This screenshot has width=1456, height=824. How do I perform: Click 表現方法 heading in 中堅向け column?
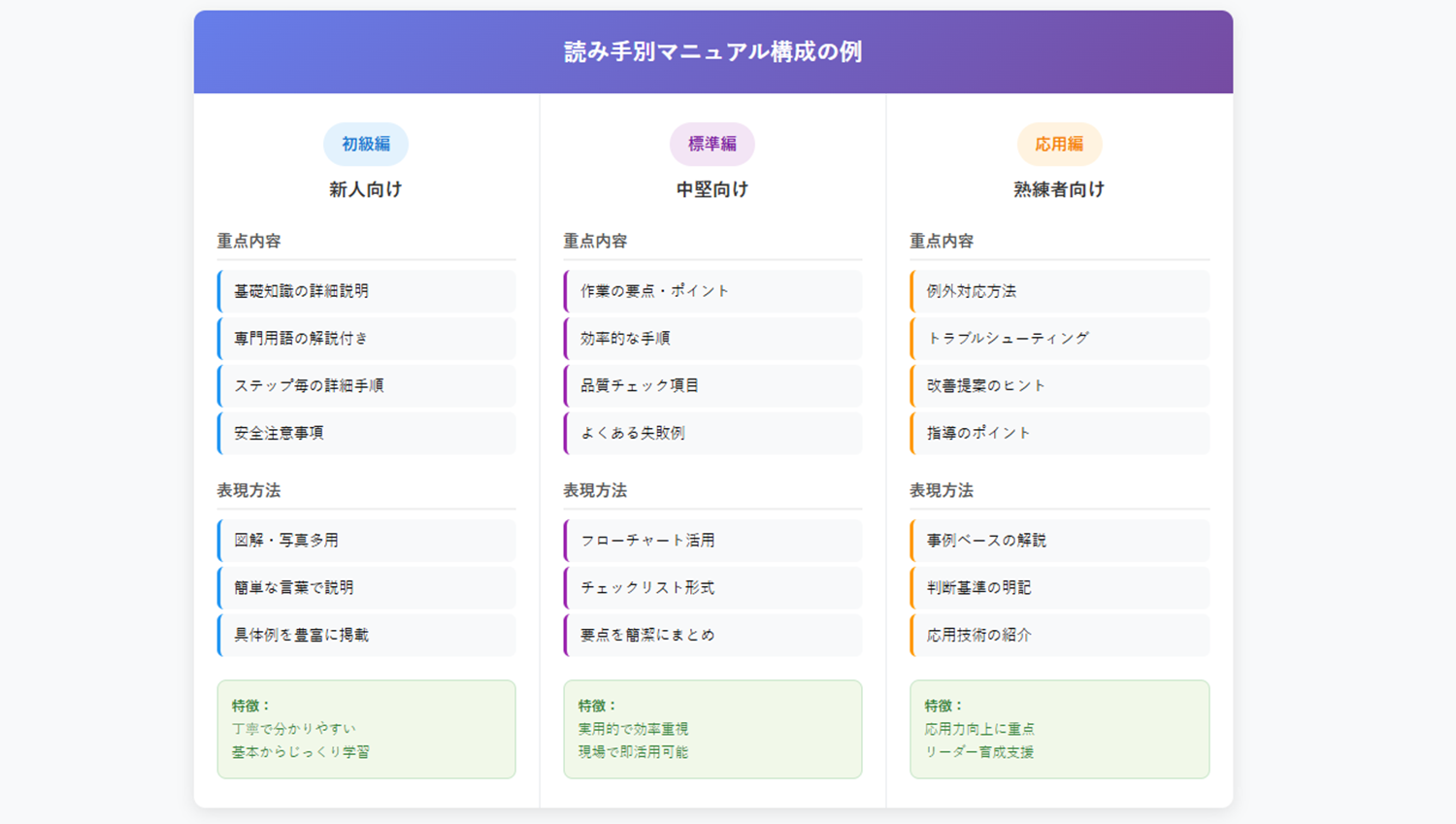point(595,490)
